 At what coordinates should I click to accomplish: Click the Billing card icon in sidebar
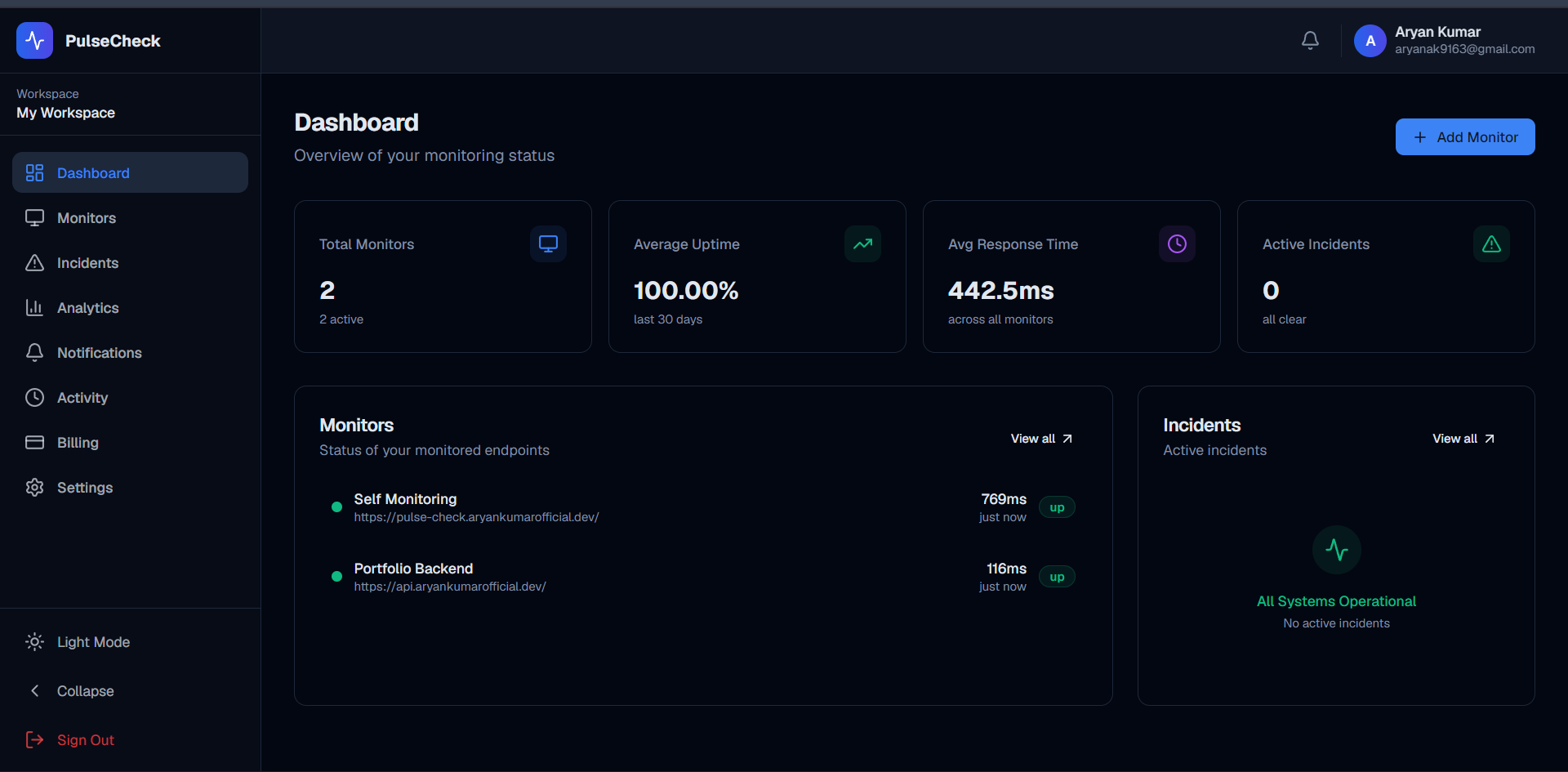[x=34, y=442]
